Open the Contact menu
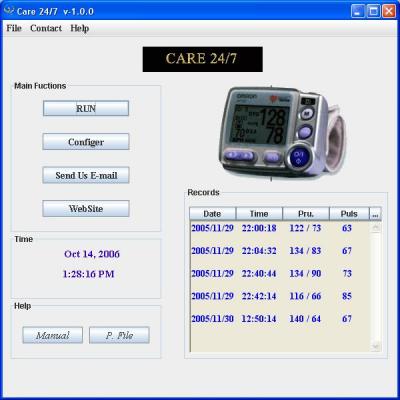The image size is (400, 400). (x=46, y=28)
